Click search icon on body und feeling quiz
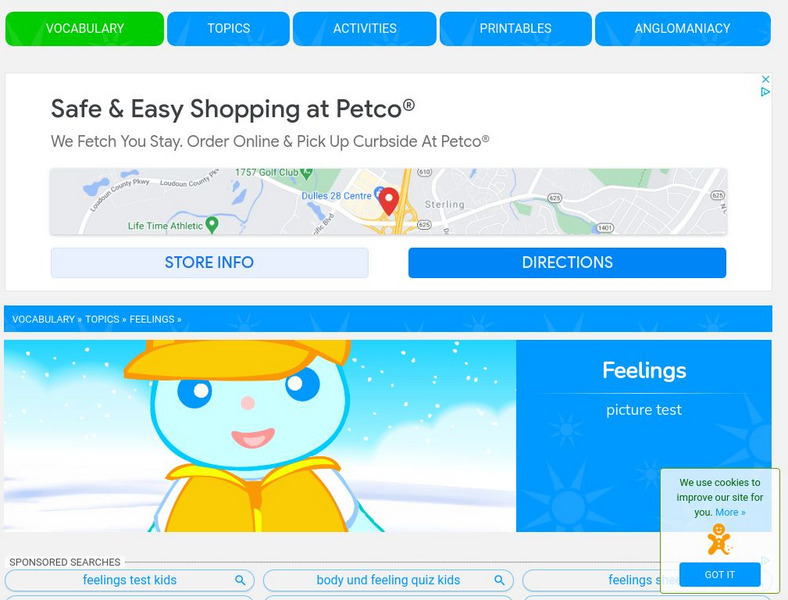The height and width of the screenshot is (600, 788). click(499, 580)
